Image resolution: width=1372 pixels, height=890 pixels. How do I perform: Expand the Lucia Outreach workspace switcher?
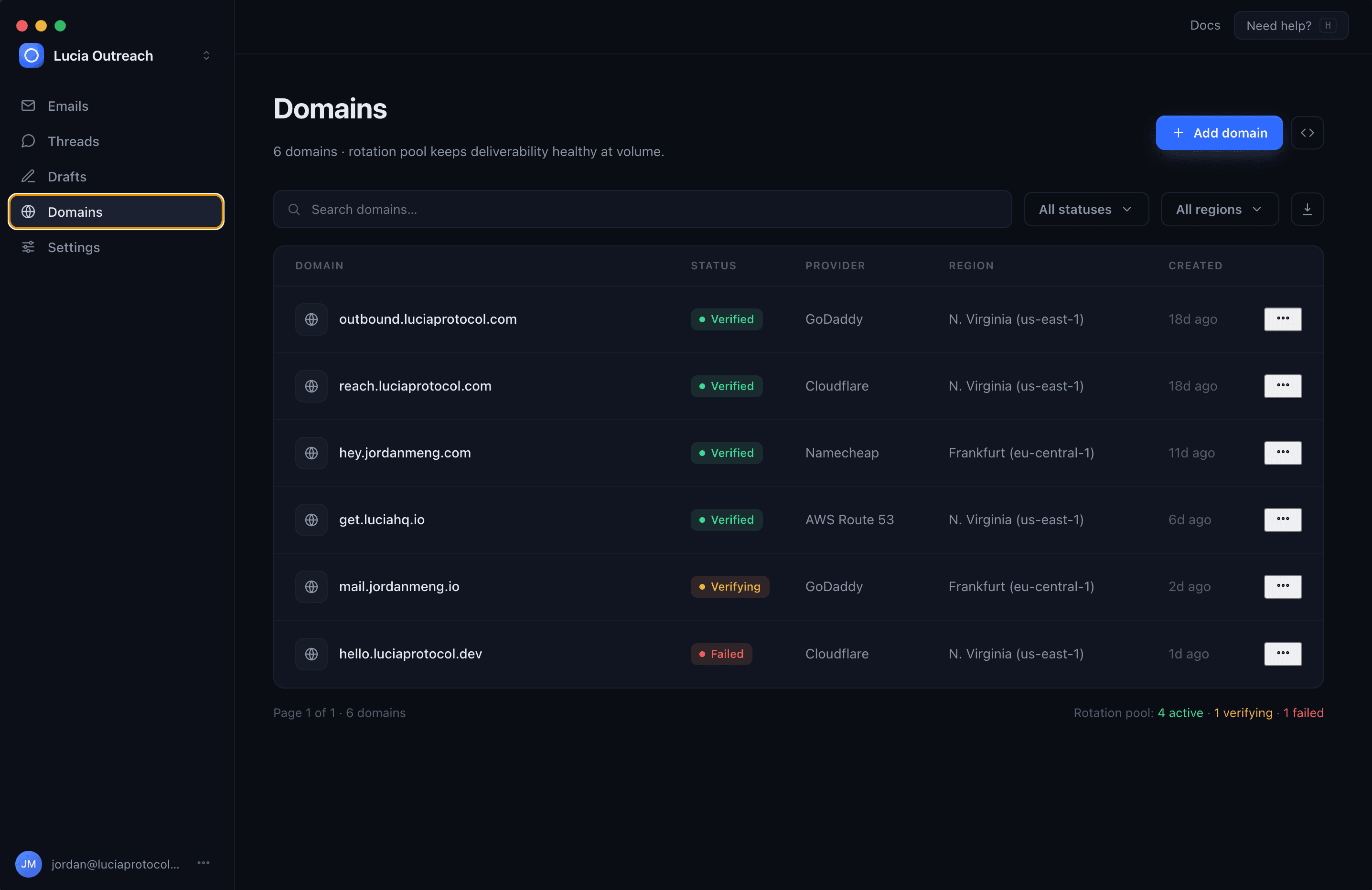[206, 55]
